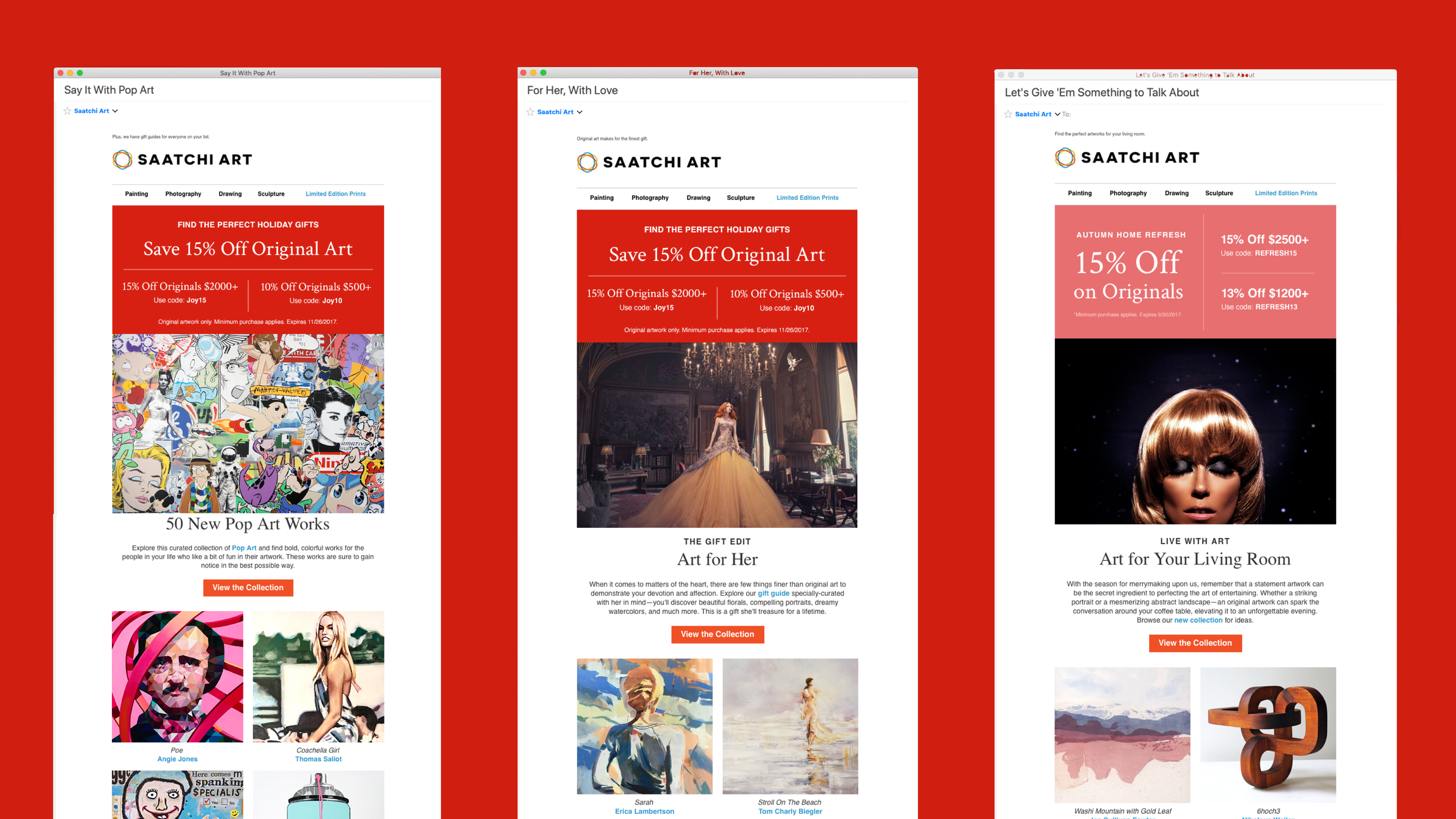The width and height of the screenshot is (1456, 819).
Task: Click '15% Off Originals $2000+' in Pop Art email
Action: tap(180, 287)
